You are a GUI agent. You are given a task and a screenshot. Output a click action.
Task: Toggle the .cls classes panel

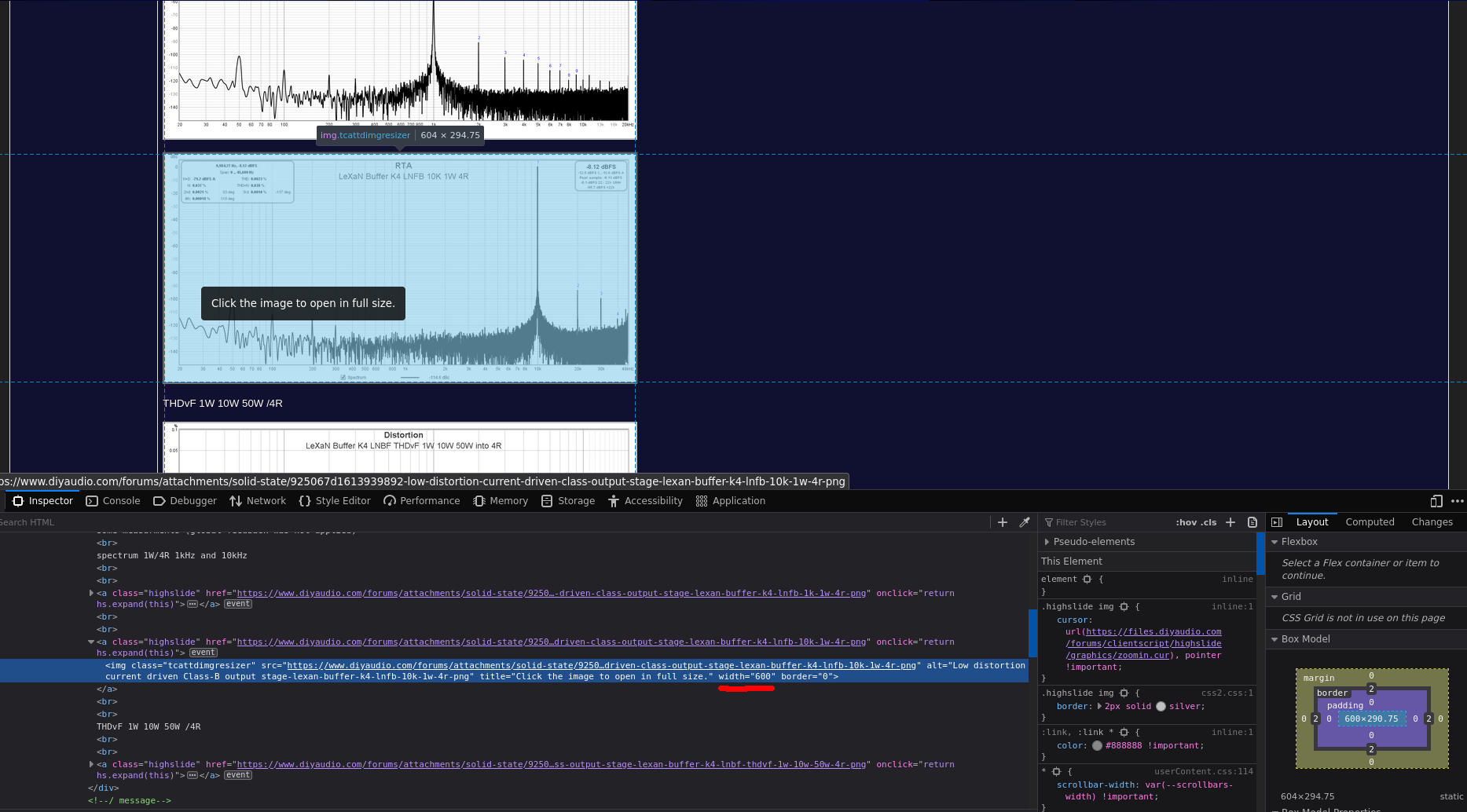[1208, 522]
